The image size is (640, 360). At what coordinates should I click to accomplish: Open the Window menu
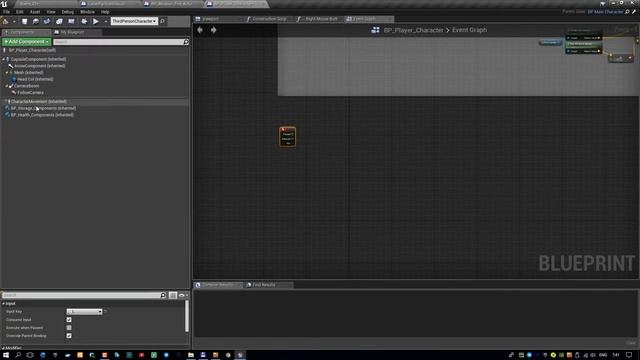(x=87, y=12)
